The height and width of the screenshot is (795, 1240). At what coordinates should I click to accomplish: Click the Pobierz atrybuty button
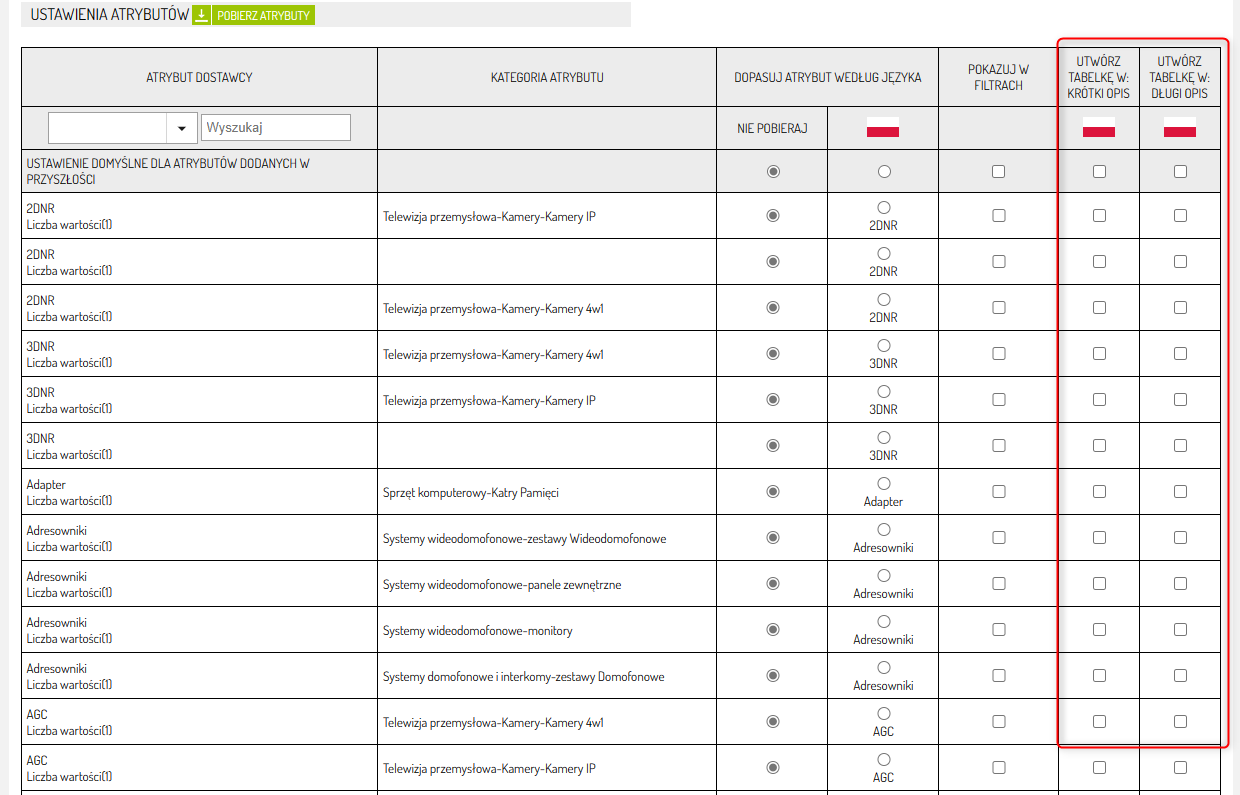[263, 15]
